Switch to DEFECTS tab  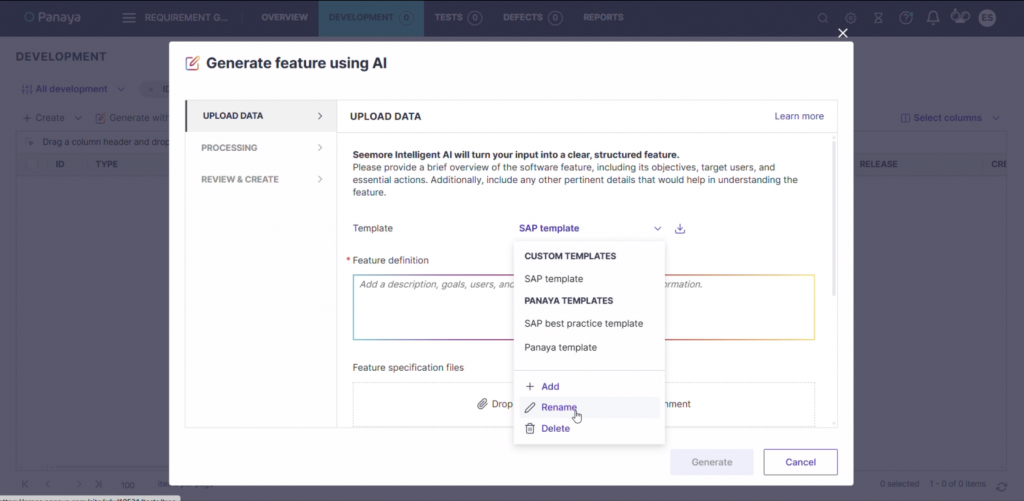(x=533, y=18)
